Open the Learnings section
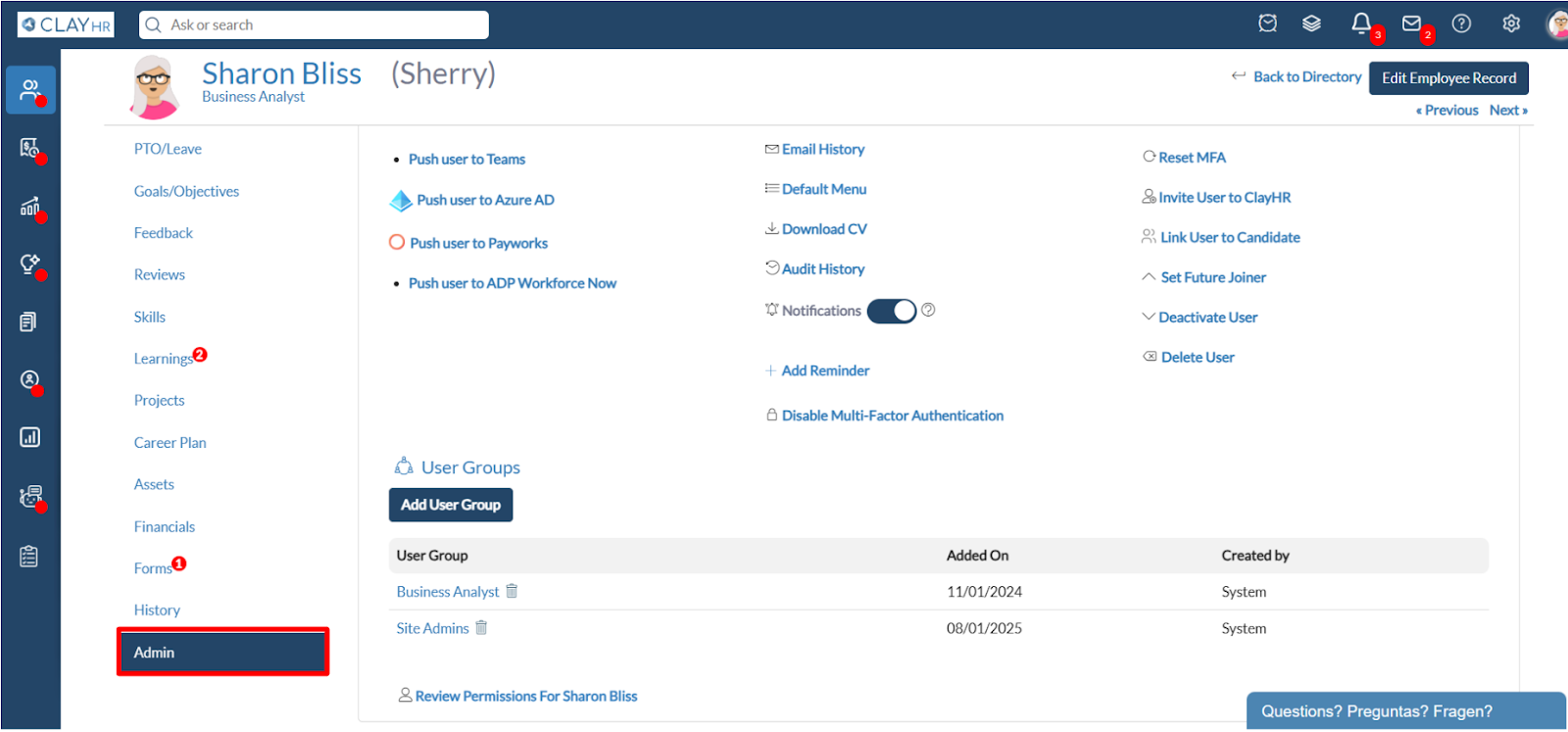 coord(164,359)
